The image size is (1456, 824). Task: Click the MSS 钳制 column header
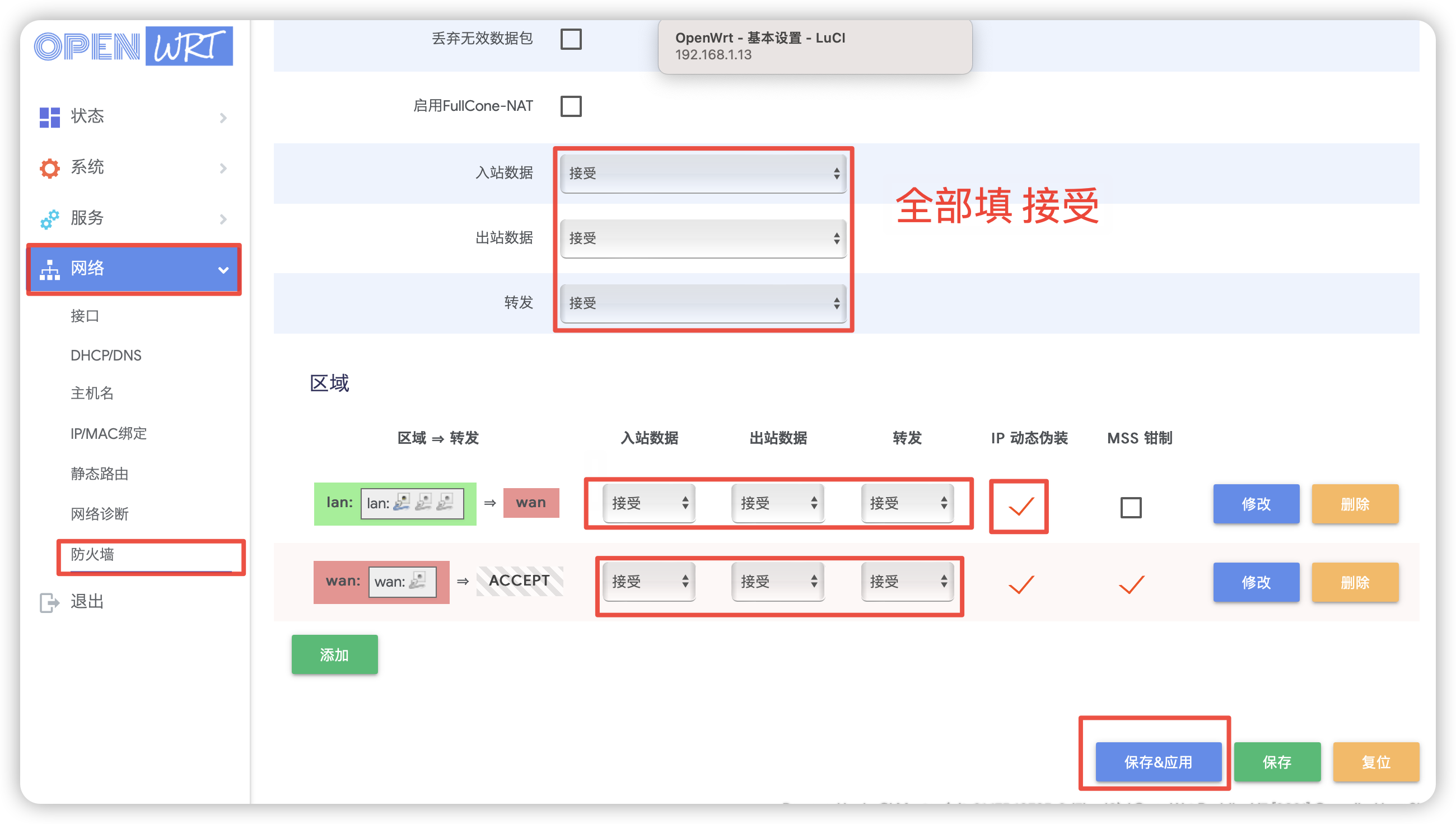click(x=1140, y=439)
